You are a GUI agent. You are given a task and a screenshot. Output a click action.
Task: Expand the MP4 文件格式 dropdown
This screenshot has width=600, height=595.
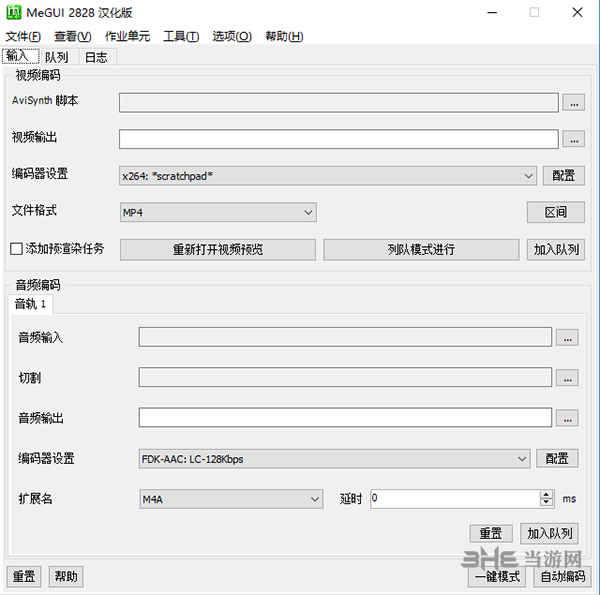pos(218,212)
